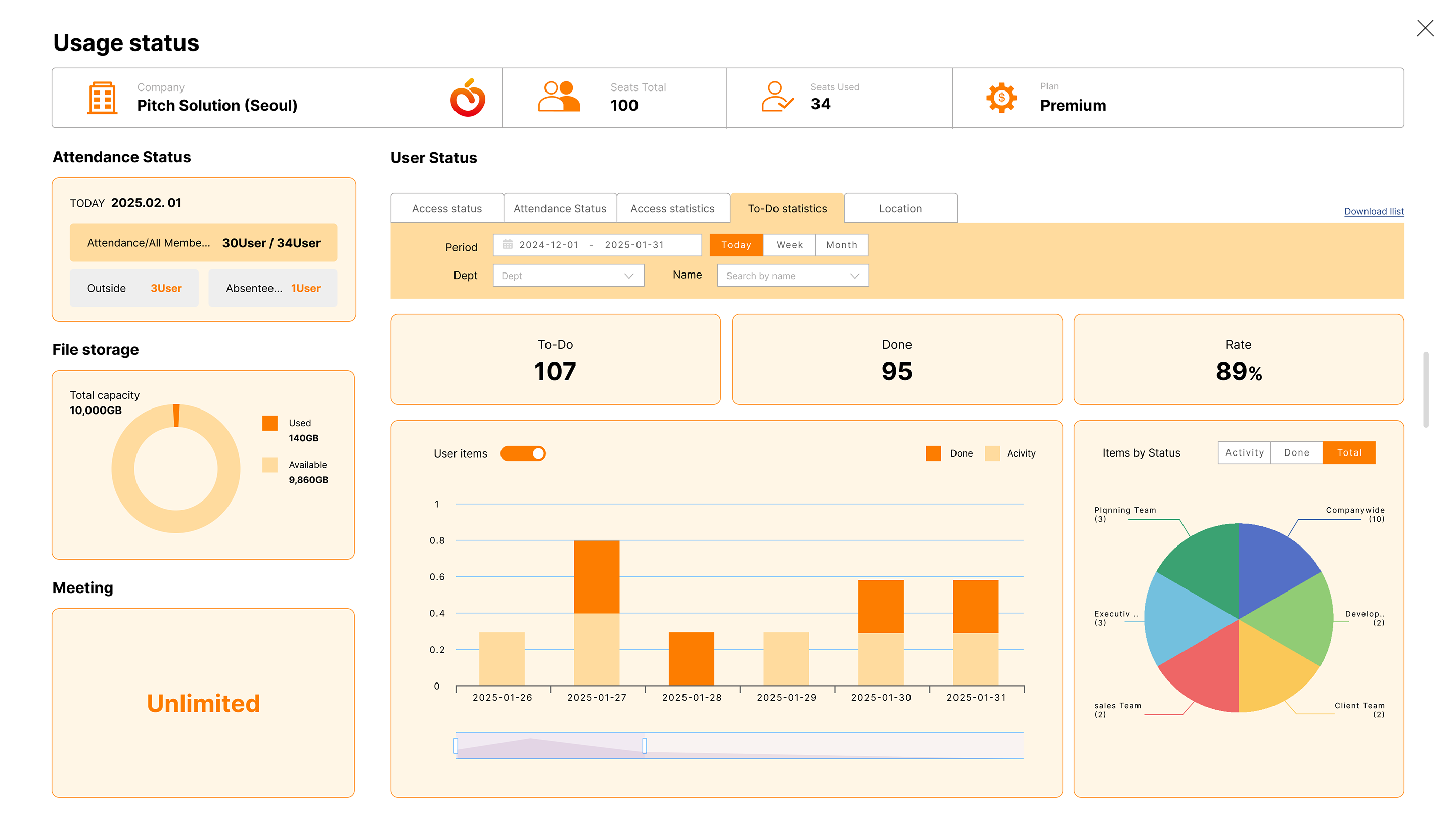
Task: Click left handle of chart range slider
Action: tap(456, 746)
